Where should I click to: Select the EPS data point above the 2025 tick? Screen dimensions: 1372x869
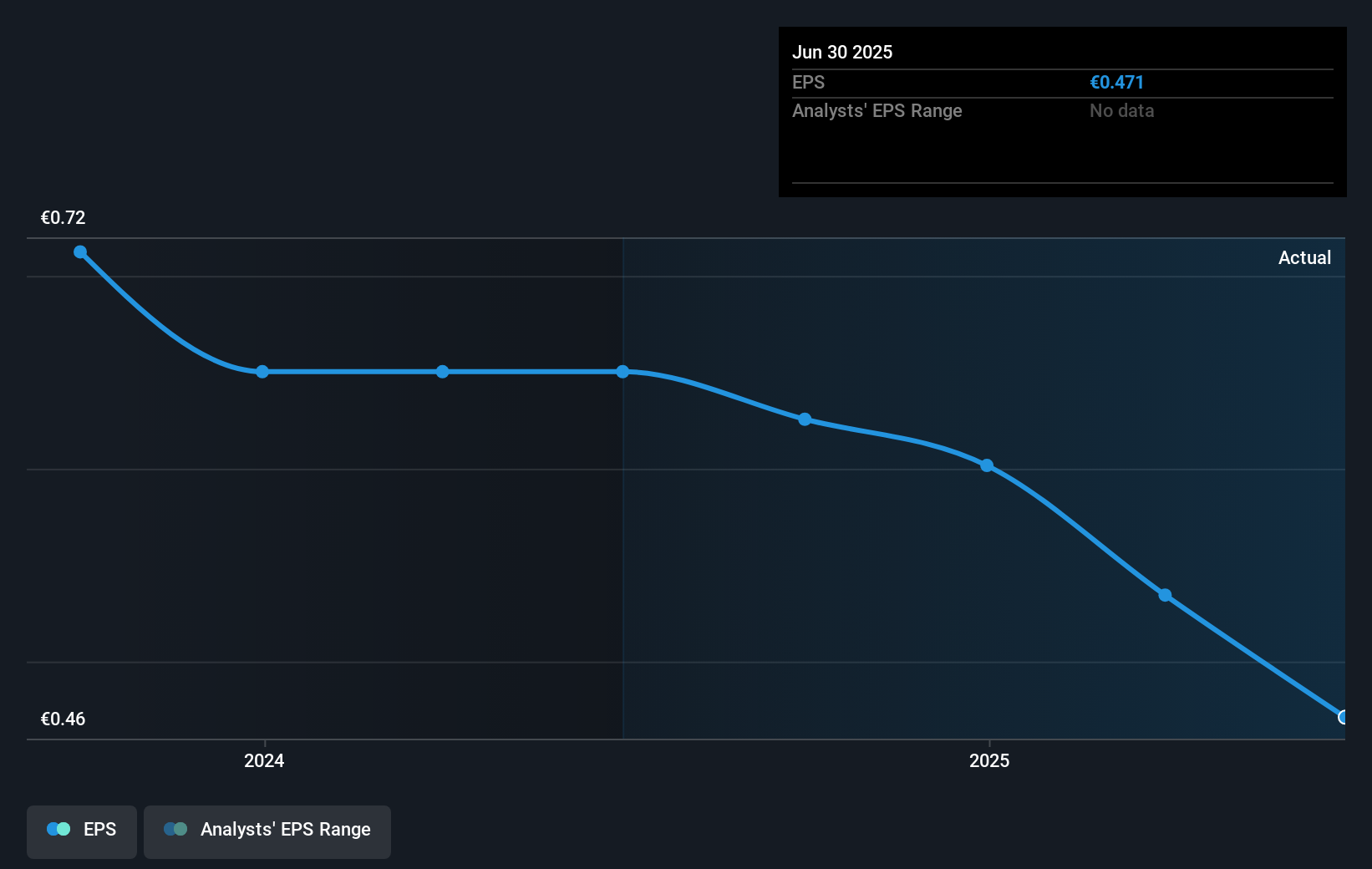pos(987,465)
